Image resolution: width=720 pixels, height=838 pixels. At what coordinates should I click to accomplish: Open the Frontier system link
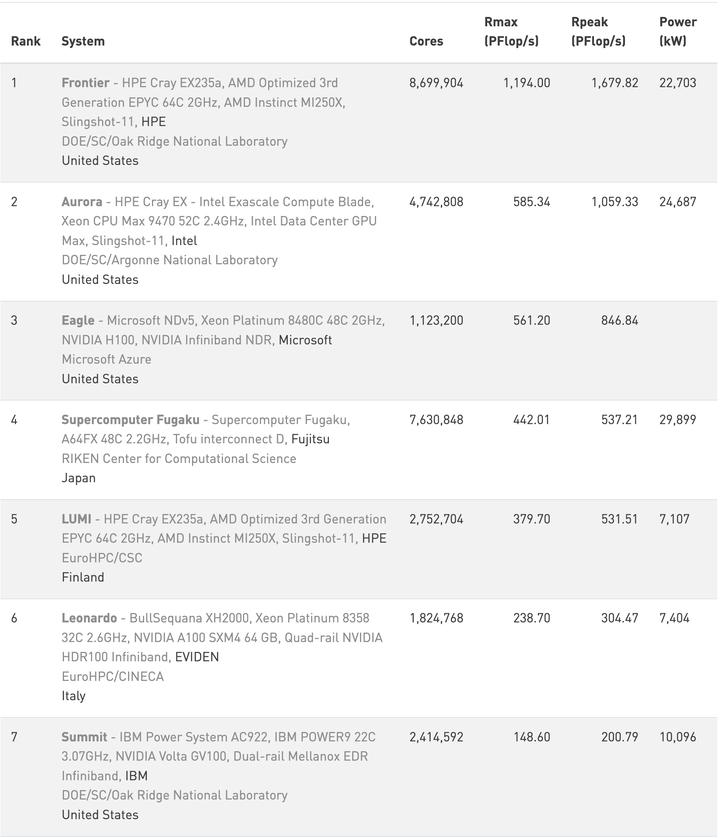86,83
